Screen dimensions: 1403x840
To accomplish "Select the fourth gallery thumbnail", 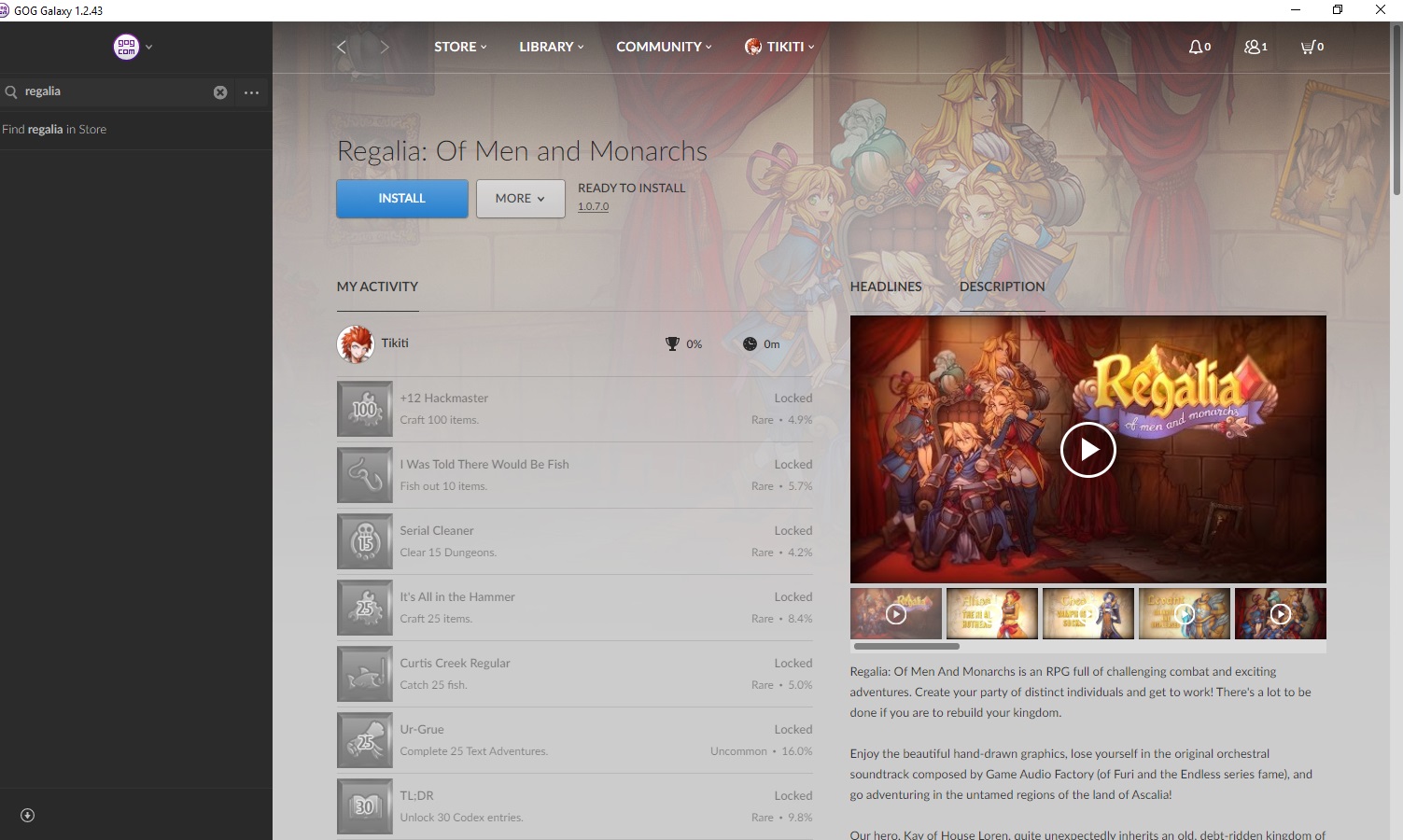I will [1185, 613].
